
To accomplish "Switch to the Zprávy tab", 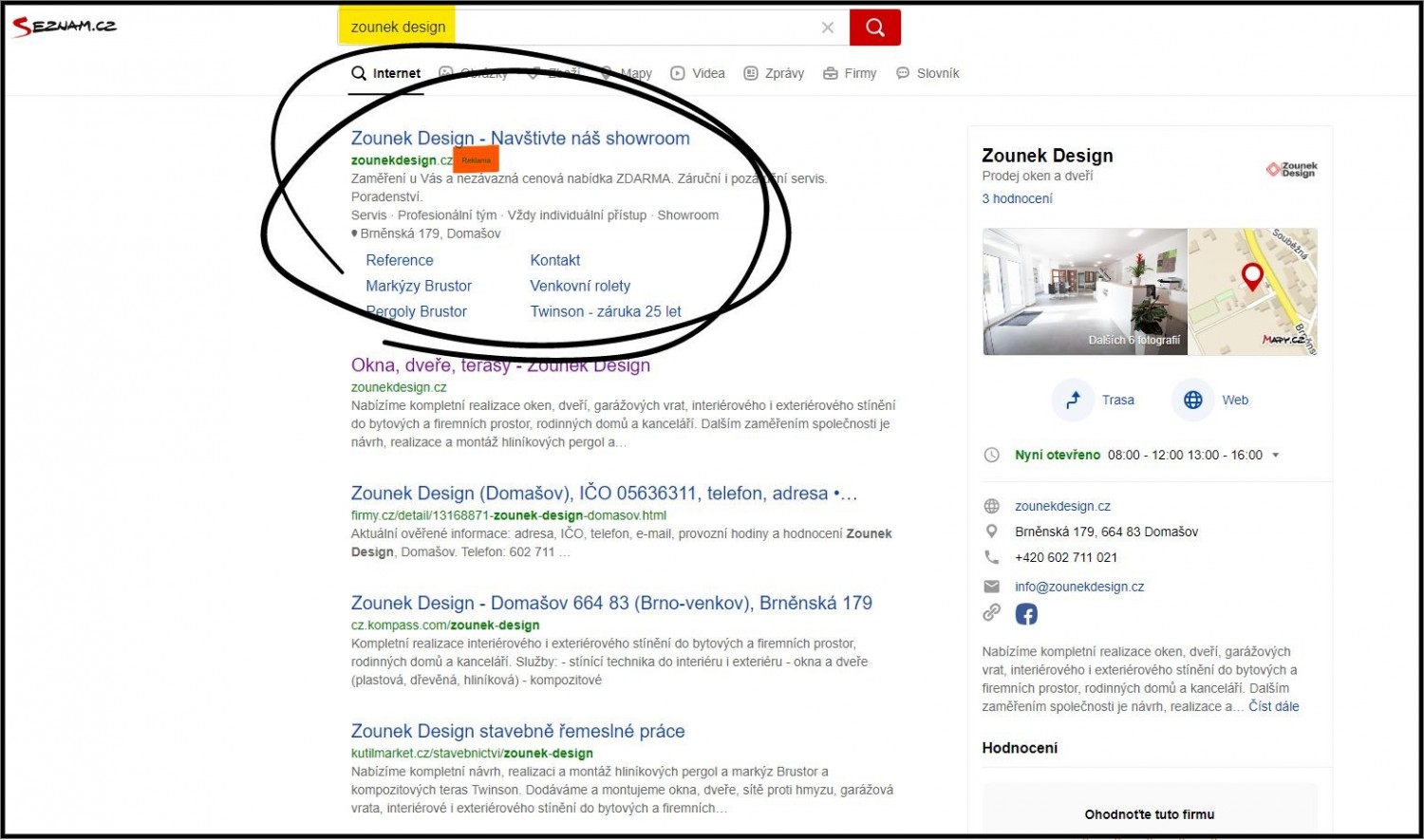I will click(x=774, y=73).
